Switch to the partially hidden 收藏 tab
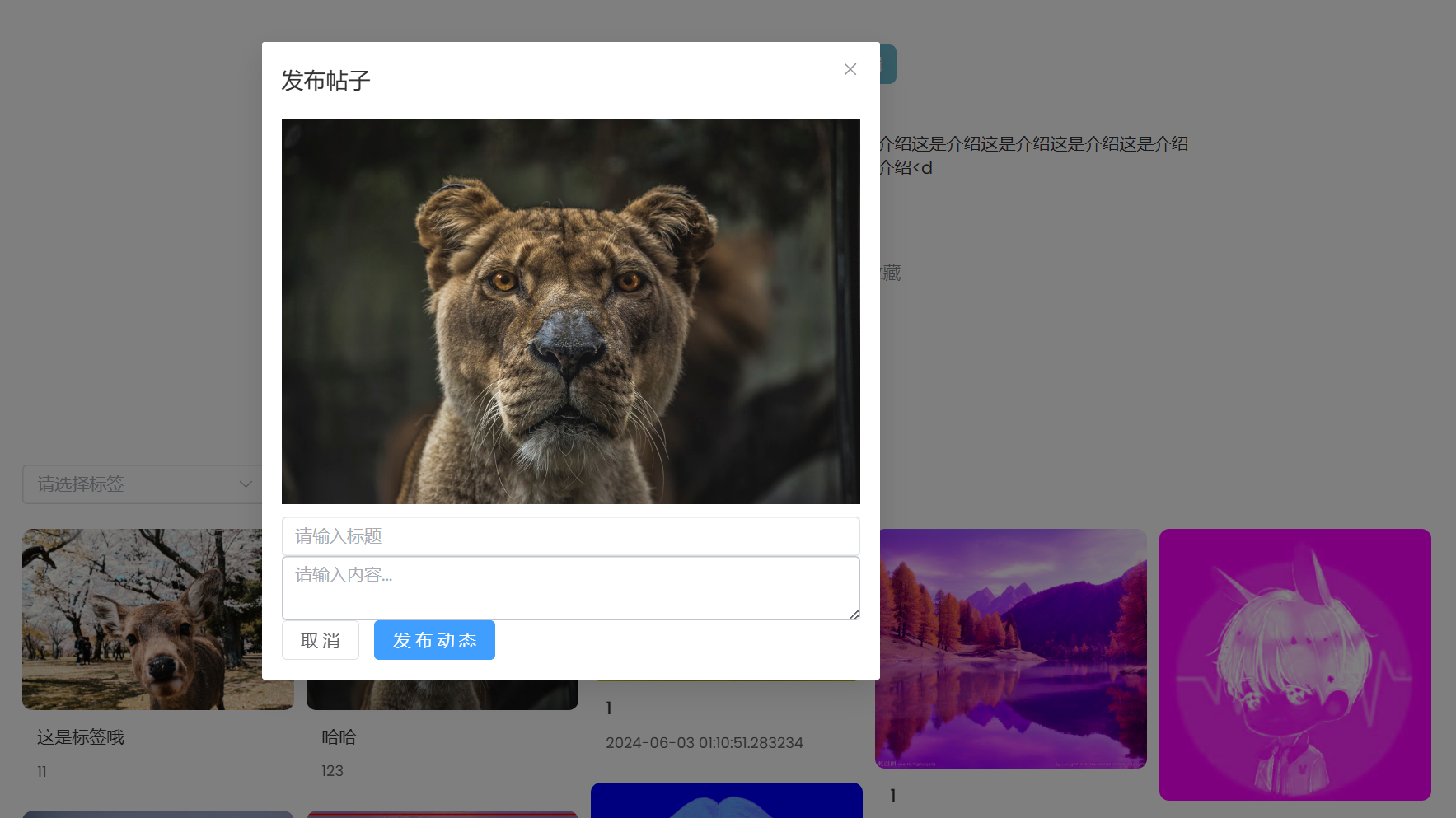The width and height of the screenshot is (1456, 818). [x=892, y=273]
